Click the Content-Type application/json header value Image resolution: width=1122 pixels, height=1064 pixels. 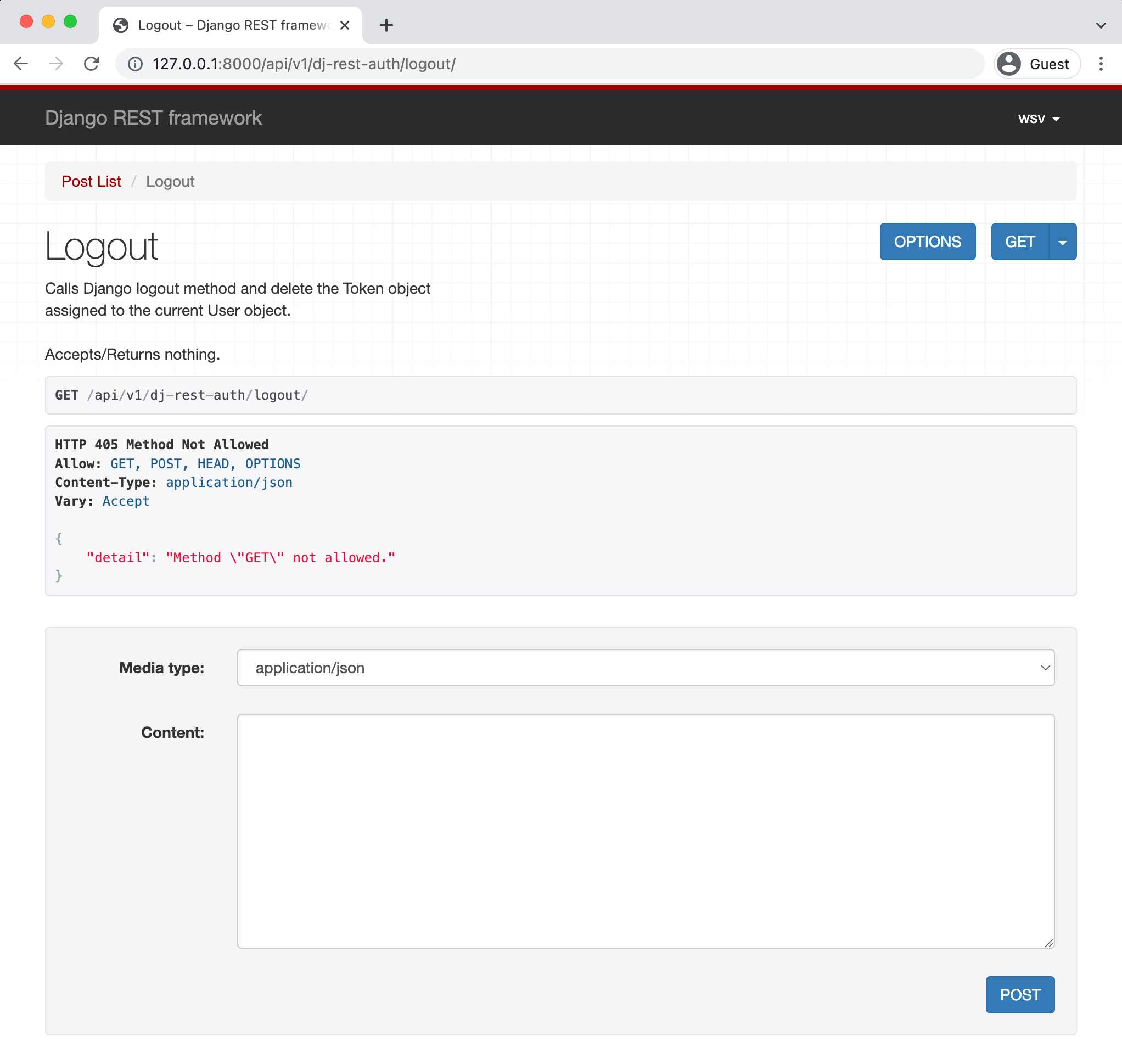pyautogui.click(x=229, y=483)
